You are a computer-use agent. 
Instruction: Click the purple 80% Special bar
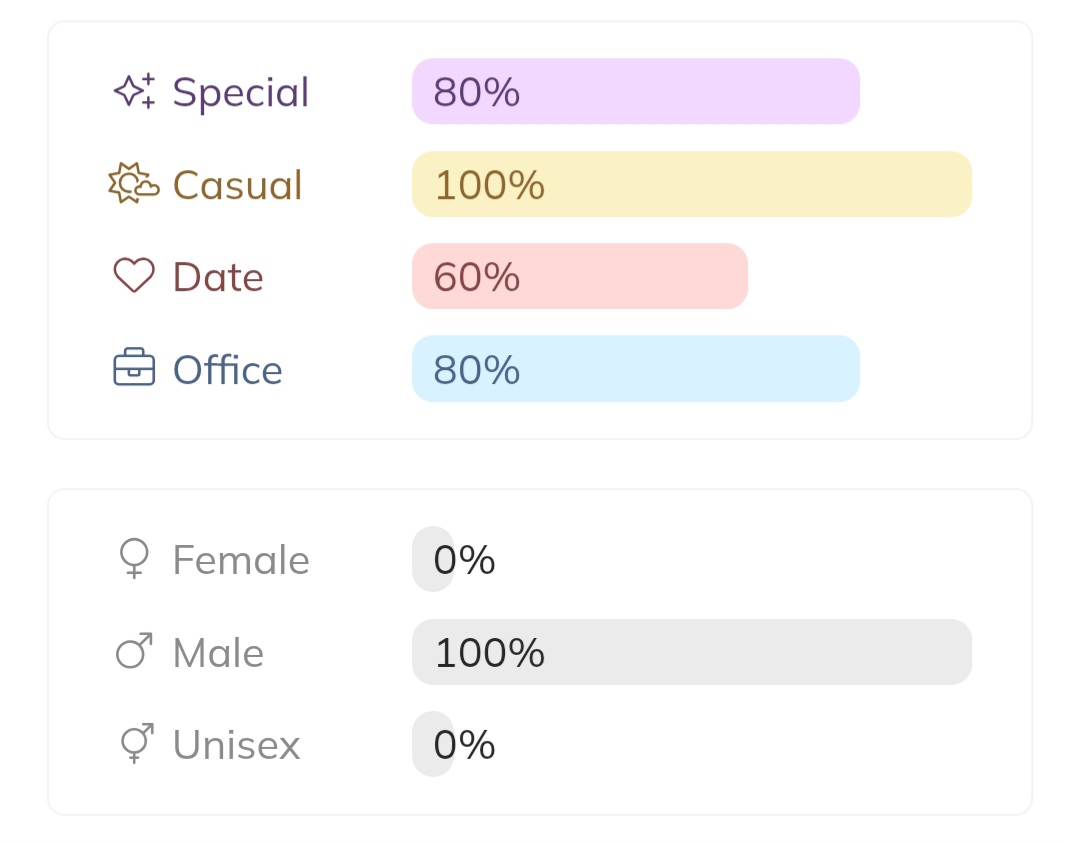[636, 91]
